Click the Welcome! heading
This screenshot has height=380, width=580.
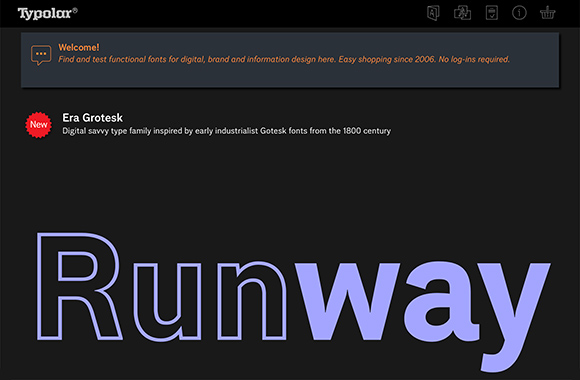pos(79,47)
